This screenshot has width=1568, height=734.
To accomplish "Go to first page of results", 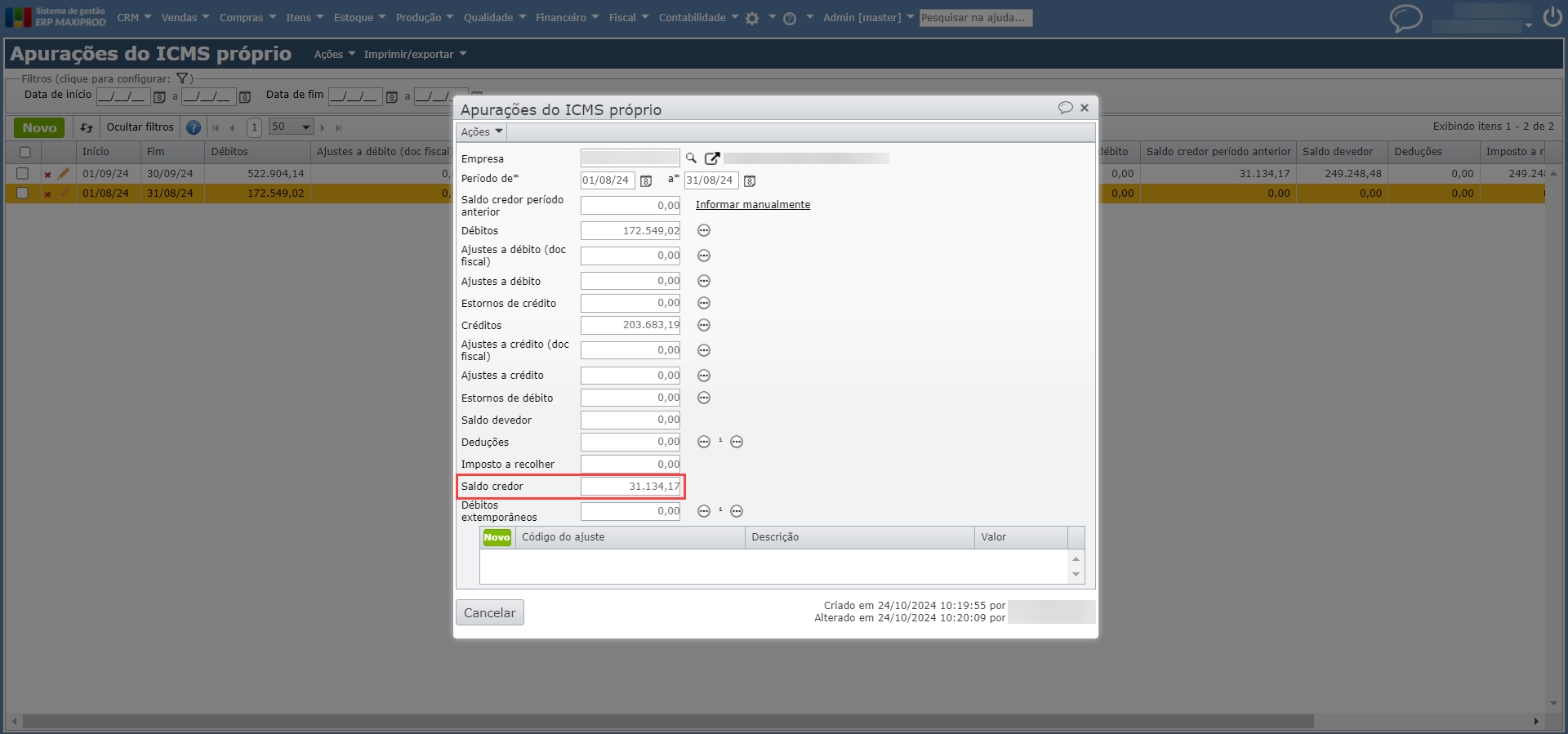I will coord(216,127).
